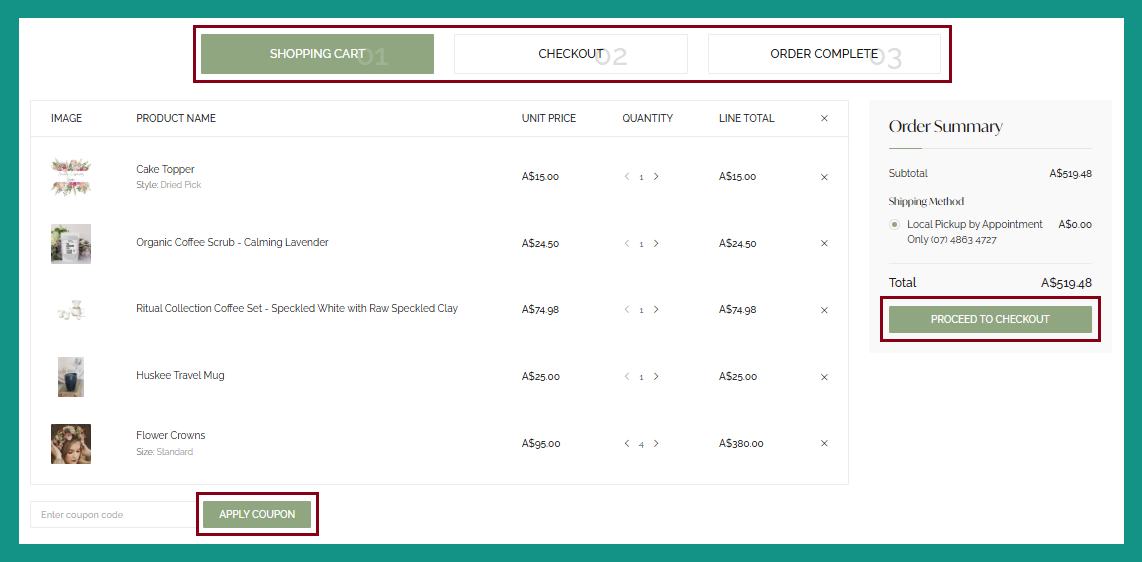Open Organic Coffee Scrub thumbnail image
The image size is (1142, 562).
71,244
